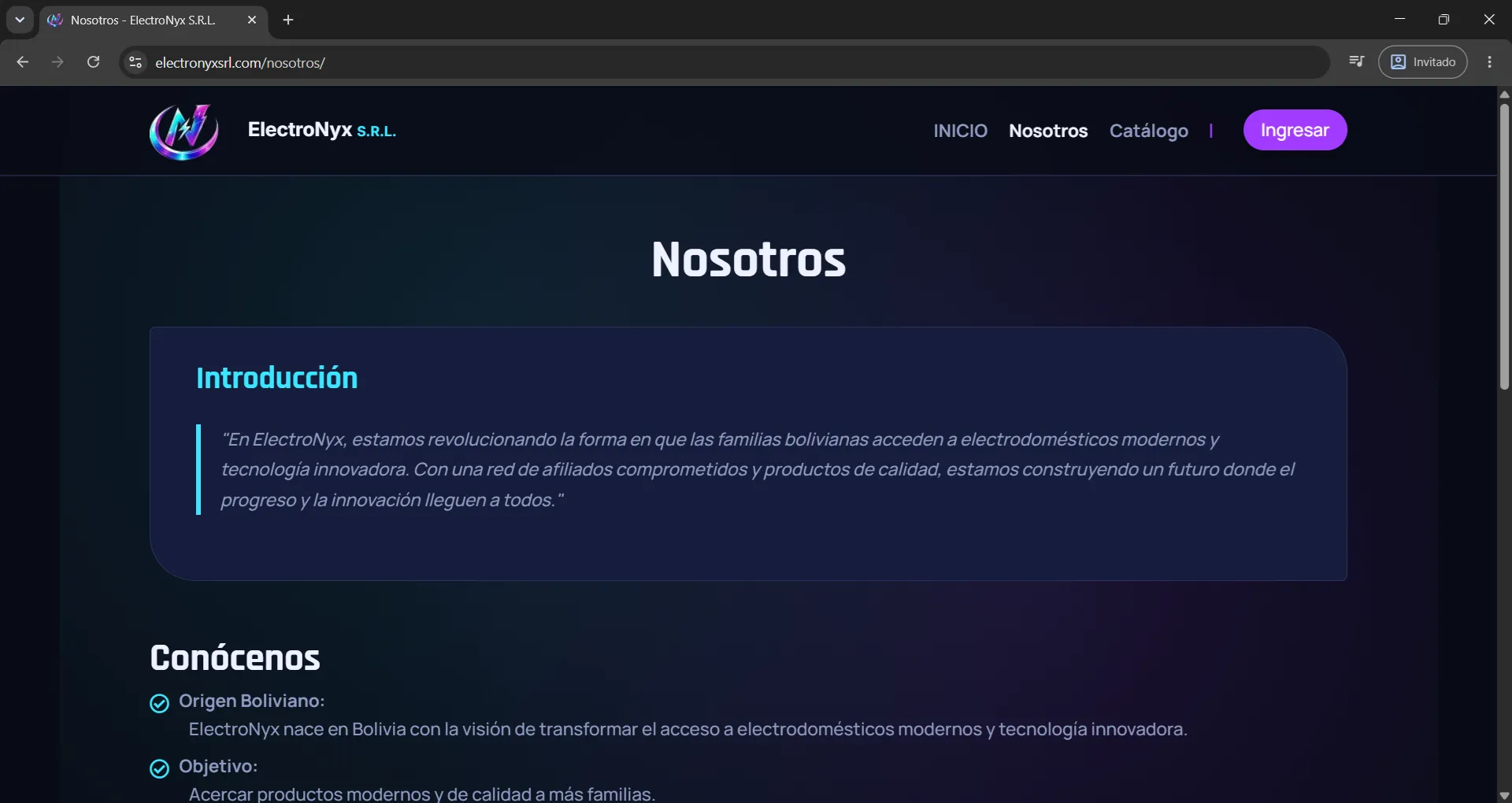Close the Nosotros browser tab
This screenshot has height=803, width=1512.
252,20
